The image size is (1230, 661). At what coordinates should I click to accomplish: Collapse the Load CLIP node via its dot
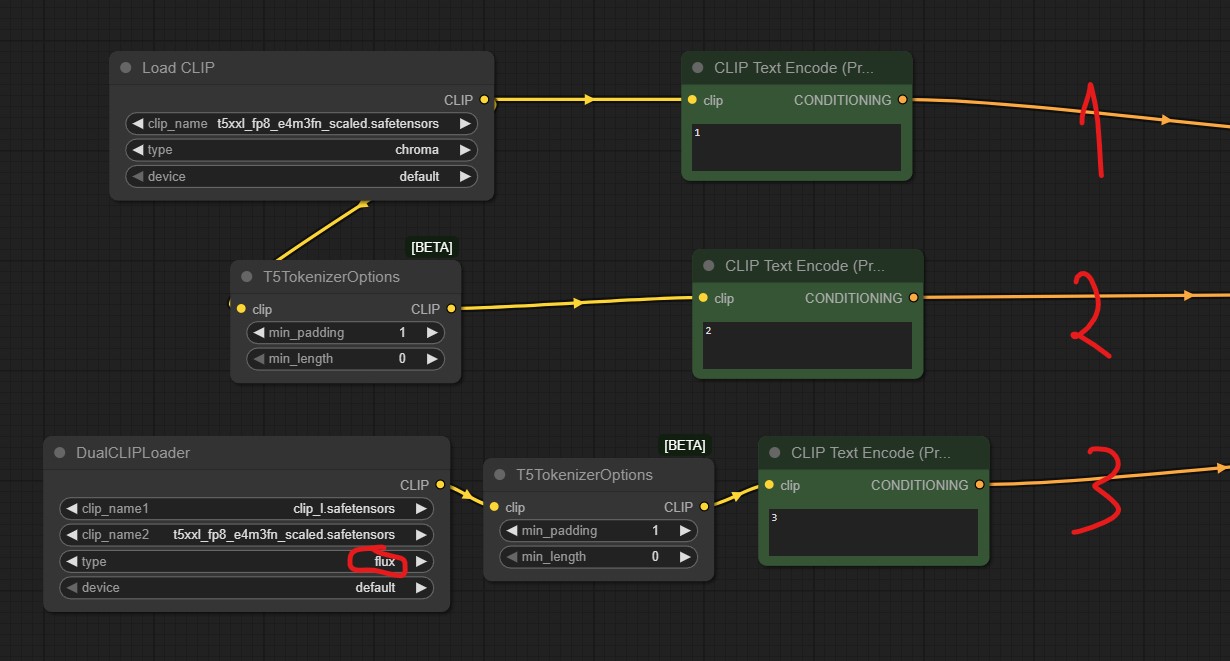(x=126, y=68)
